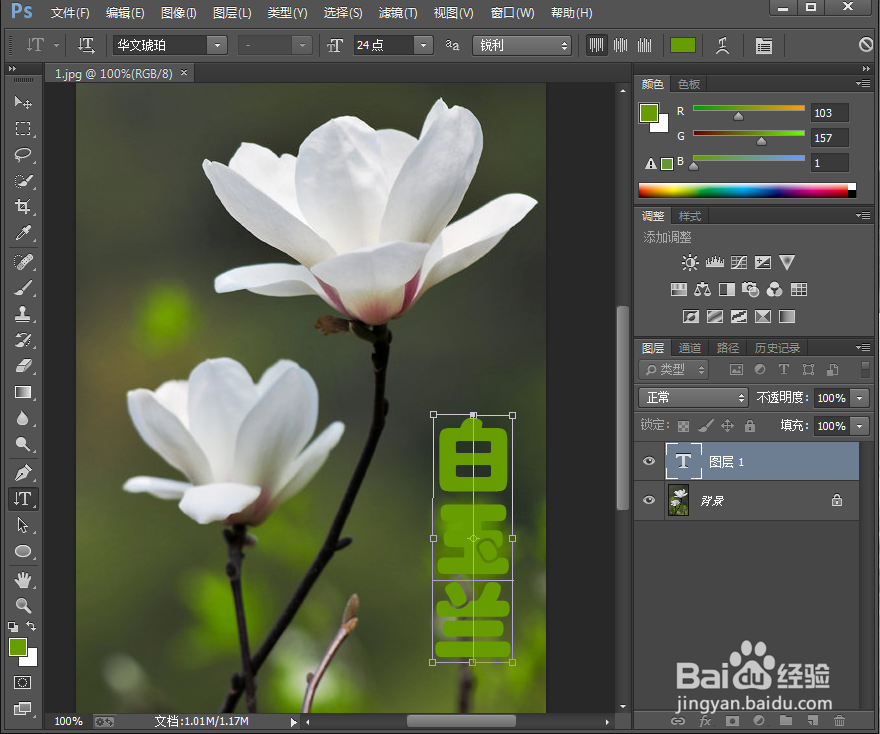Image resolution: width=880 pixels, height=734 pixels.
Task: Open the anti-aliasing dropdown (锐利)
Action: [522, 45]
